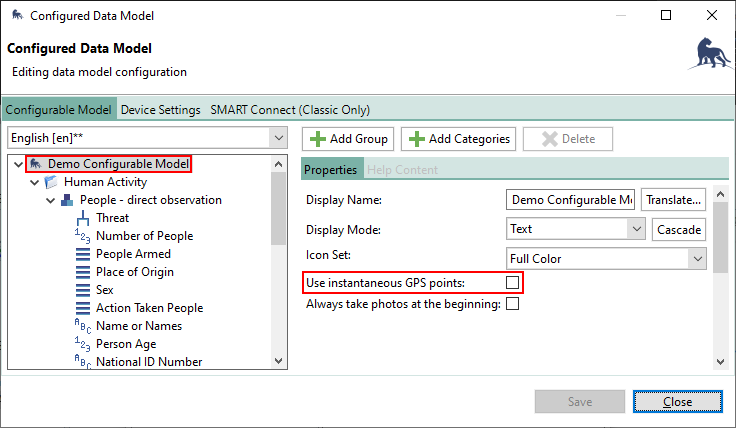
Task: Select the Number of People numeric icon
Action: pyautogui.click(x=83, y=236)
